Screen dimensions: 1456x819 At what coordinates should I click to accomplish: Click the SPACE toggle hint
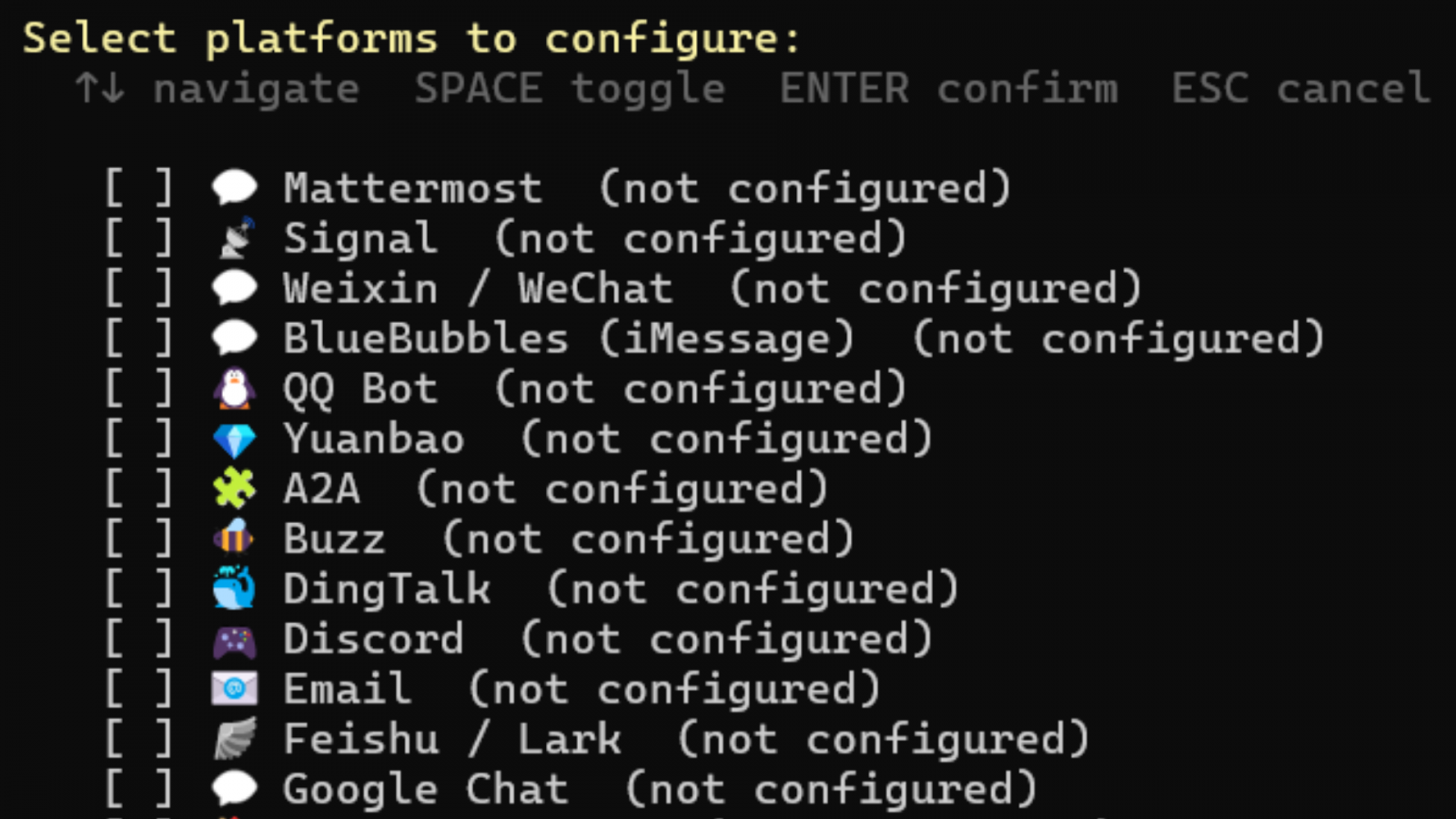(570, 90)
